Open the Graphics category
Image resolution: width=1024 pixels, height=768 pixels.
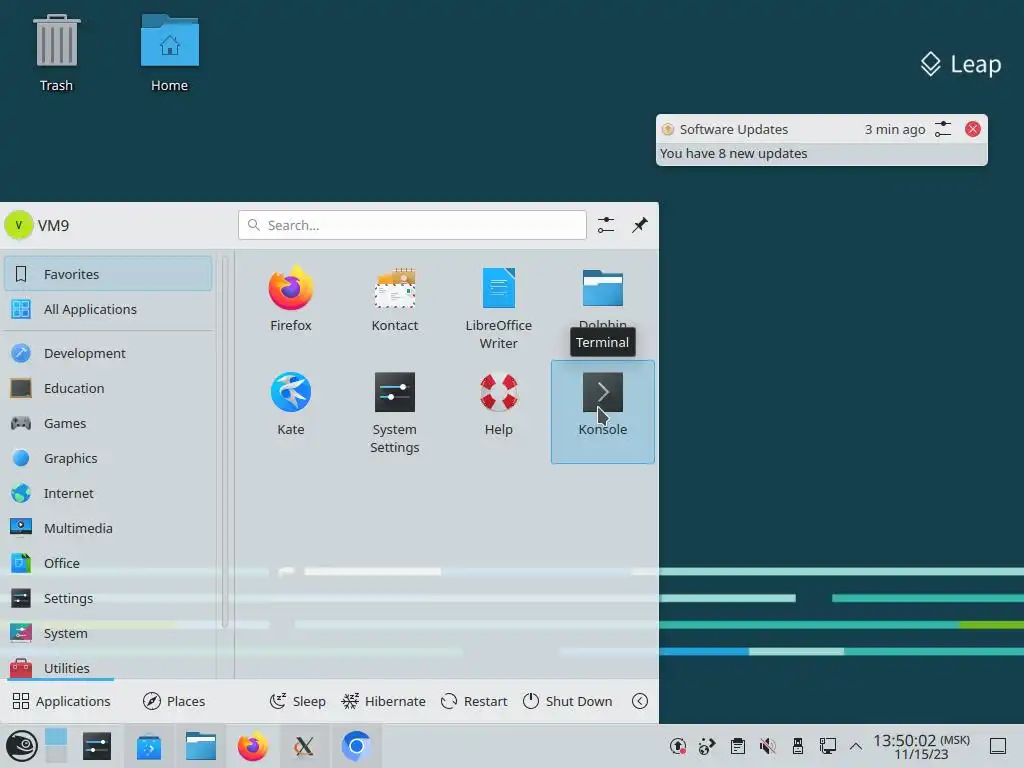click(108, 458)
